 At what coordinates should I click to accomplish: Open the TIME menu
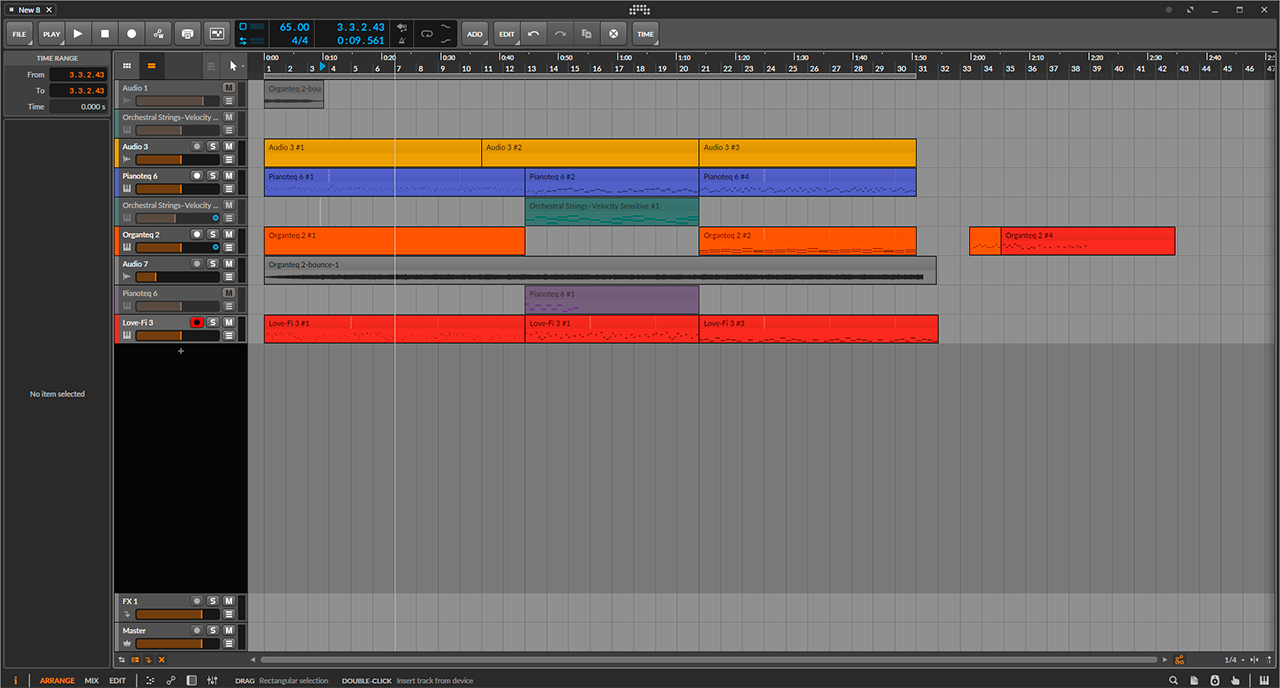coord(646,34)
